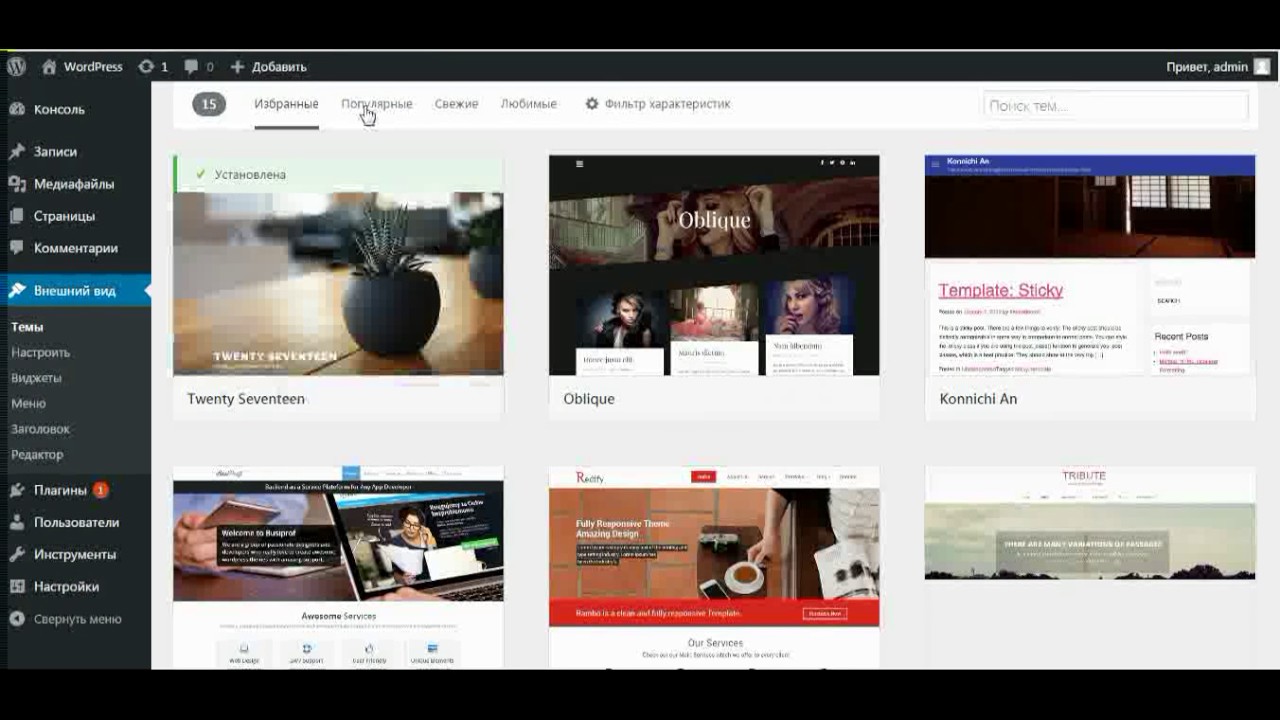Screen dimensions: 1280x720
Task: Open the Медиафайлы menu item
Action: tap(75, 184)
